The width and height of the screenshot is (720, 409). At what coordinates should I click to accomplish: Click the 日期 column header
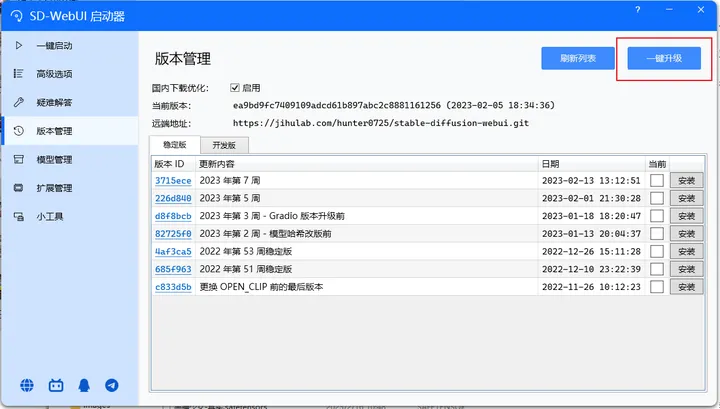(591, 164)
